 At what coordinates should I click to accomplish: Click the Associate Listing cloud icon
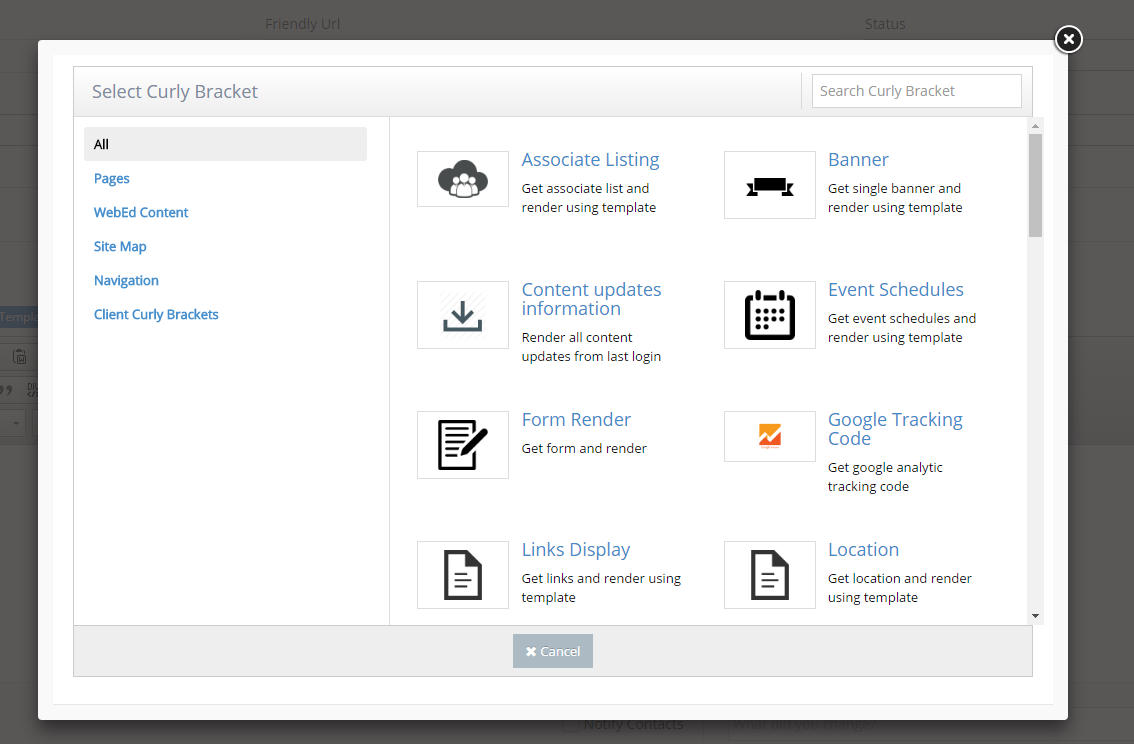(462, 180)
